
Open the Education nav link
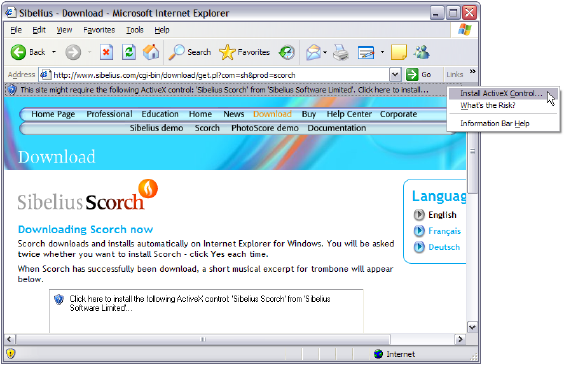tap(160, 114)
